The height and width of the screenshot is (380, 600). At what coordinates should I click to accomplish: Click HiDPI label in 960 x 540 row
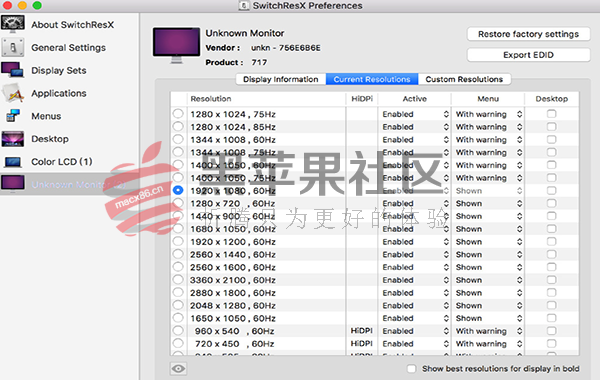click(x=362, y=331)
